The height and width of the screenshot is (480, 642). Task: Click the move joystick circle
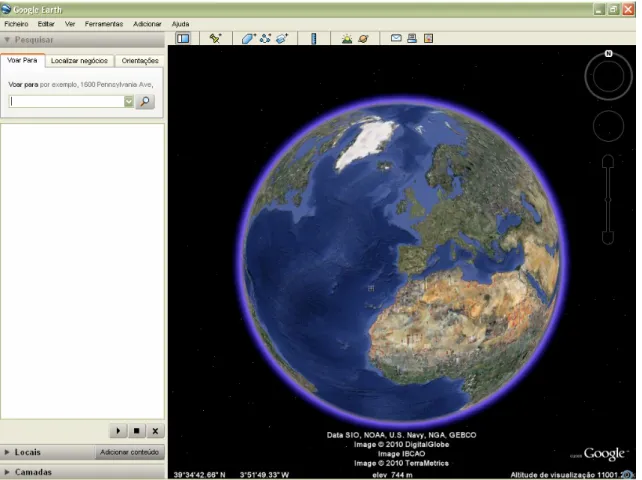[x=608, y=126]
